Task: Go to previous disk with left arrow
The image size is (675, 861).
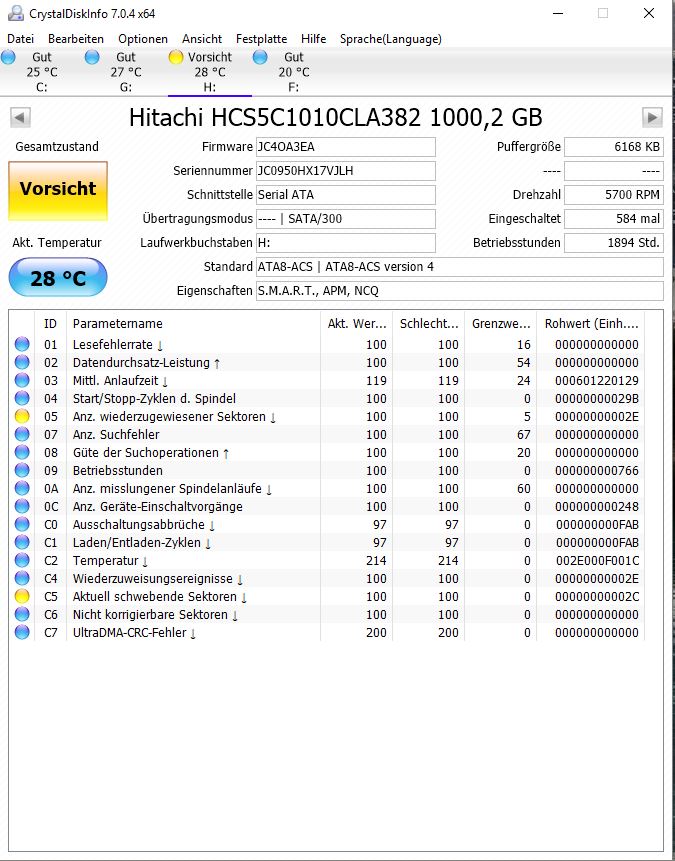Action: coord(20,117)
